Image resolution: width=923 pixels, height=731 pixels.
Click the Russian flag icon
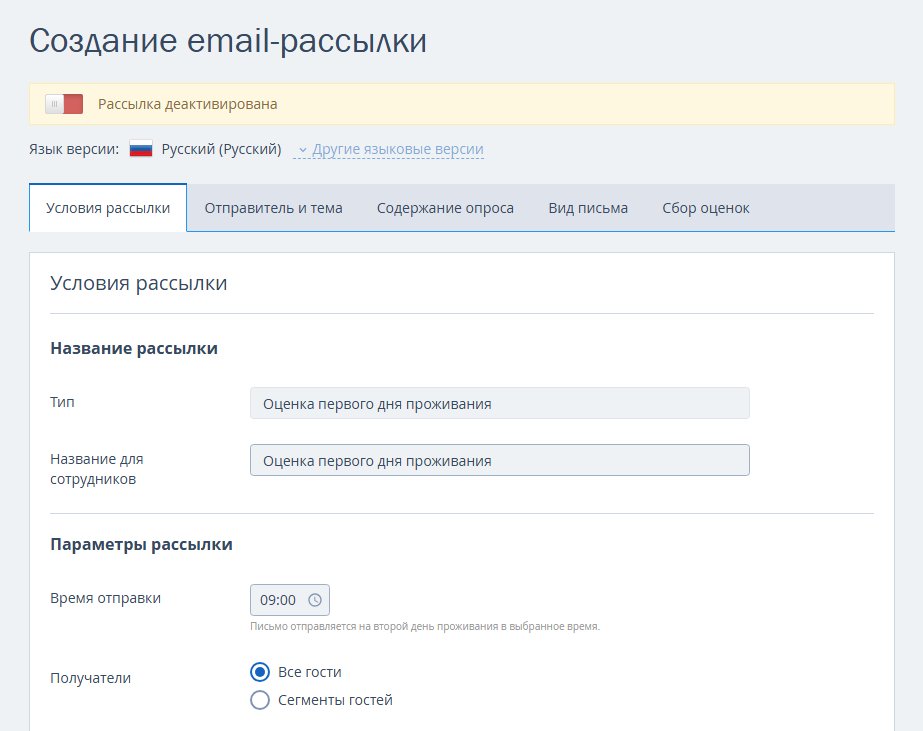click(x=141, y=150)
